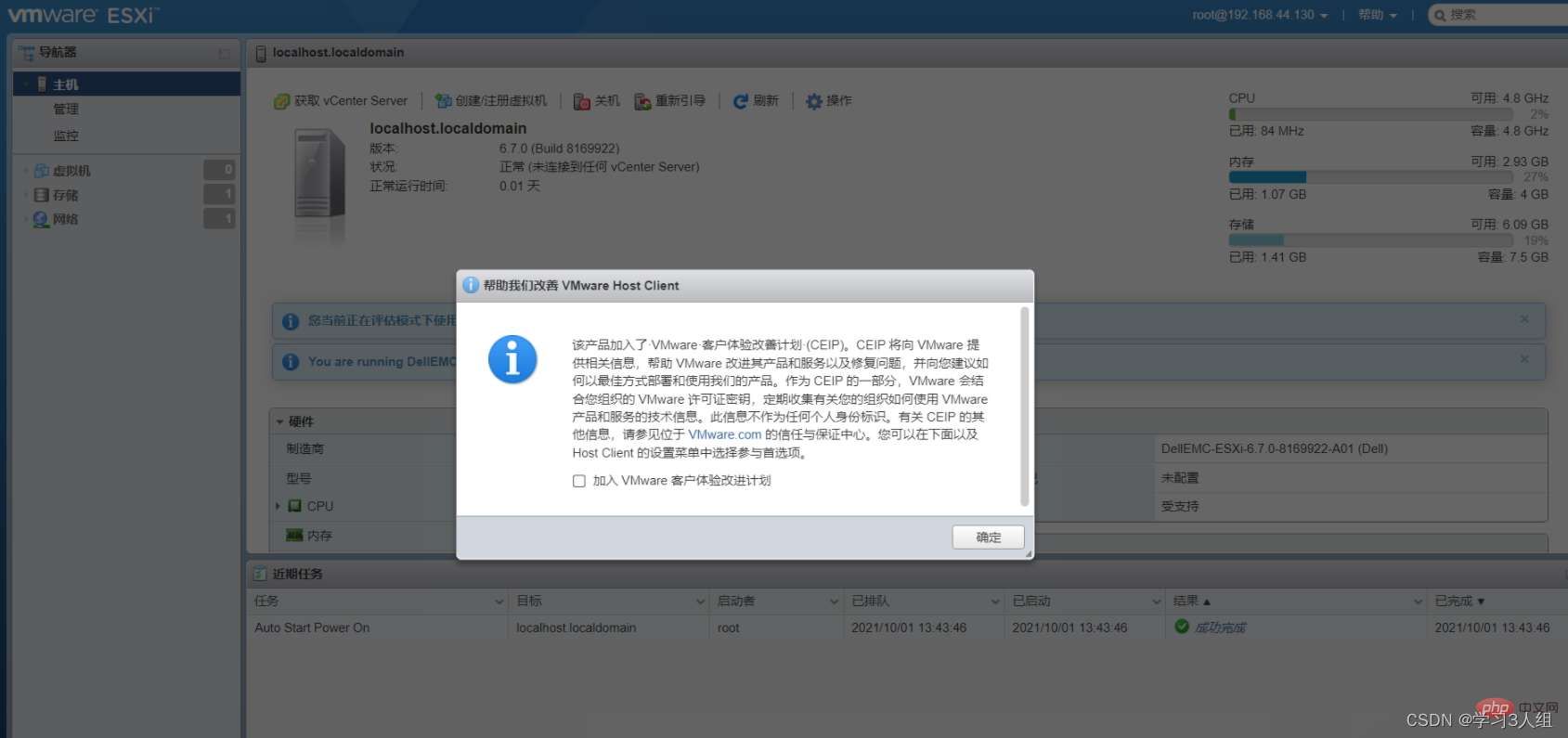
Task: Click the scrollbar inside the CEIP dialog
Action: click(1025, 407)
